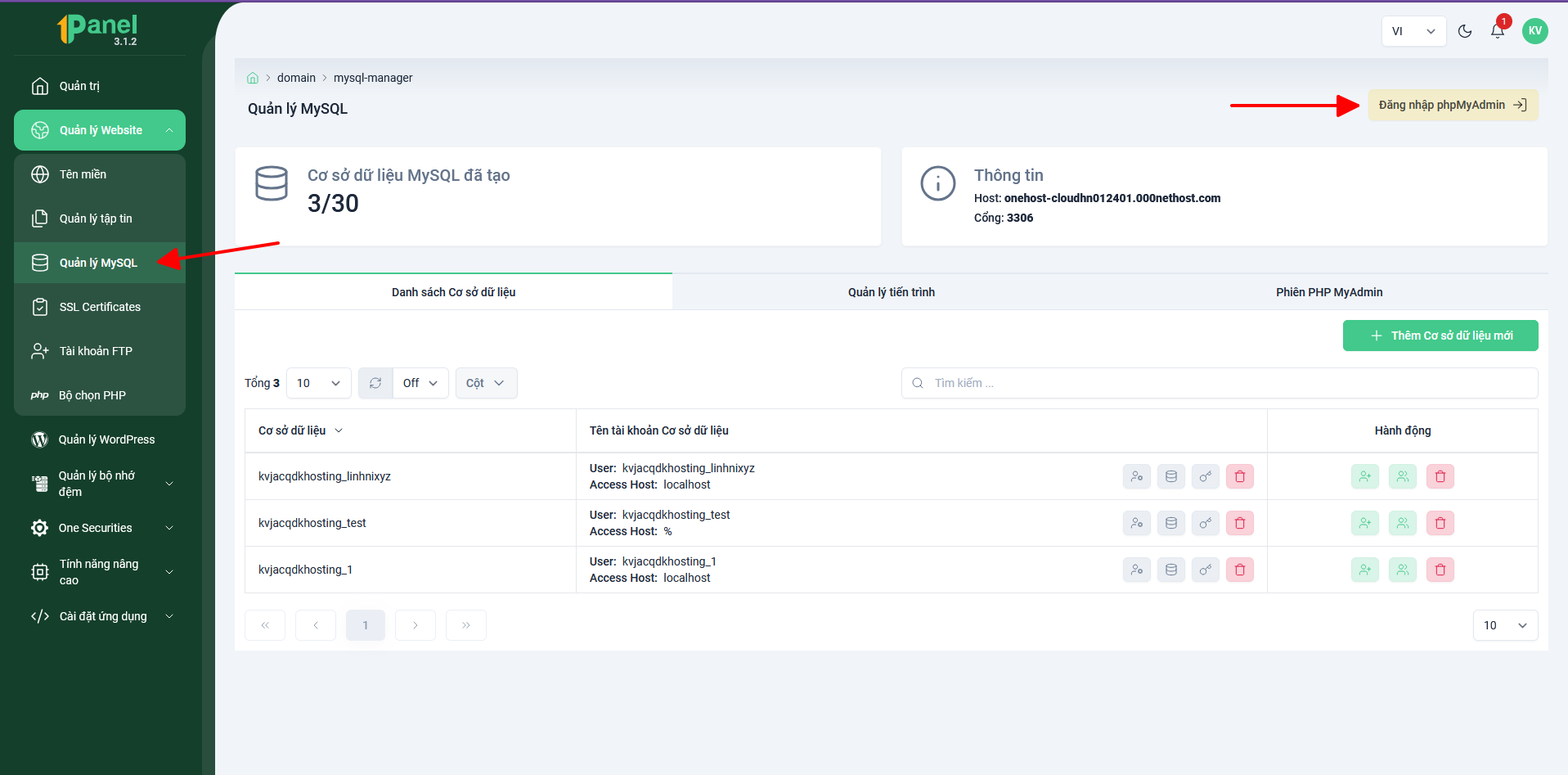Delete user kvjacqdkhosting_linhnixyz via account column trash
Image resolution: width=1568 pixels, height=775 pixels.
(x=1240, y=476)
